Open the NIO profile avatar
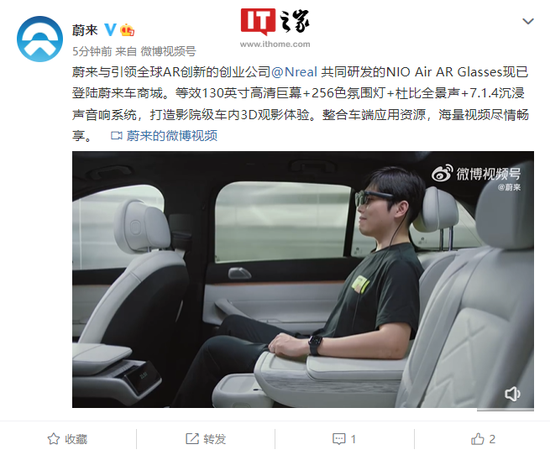 [40, 39]
